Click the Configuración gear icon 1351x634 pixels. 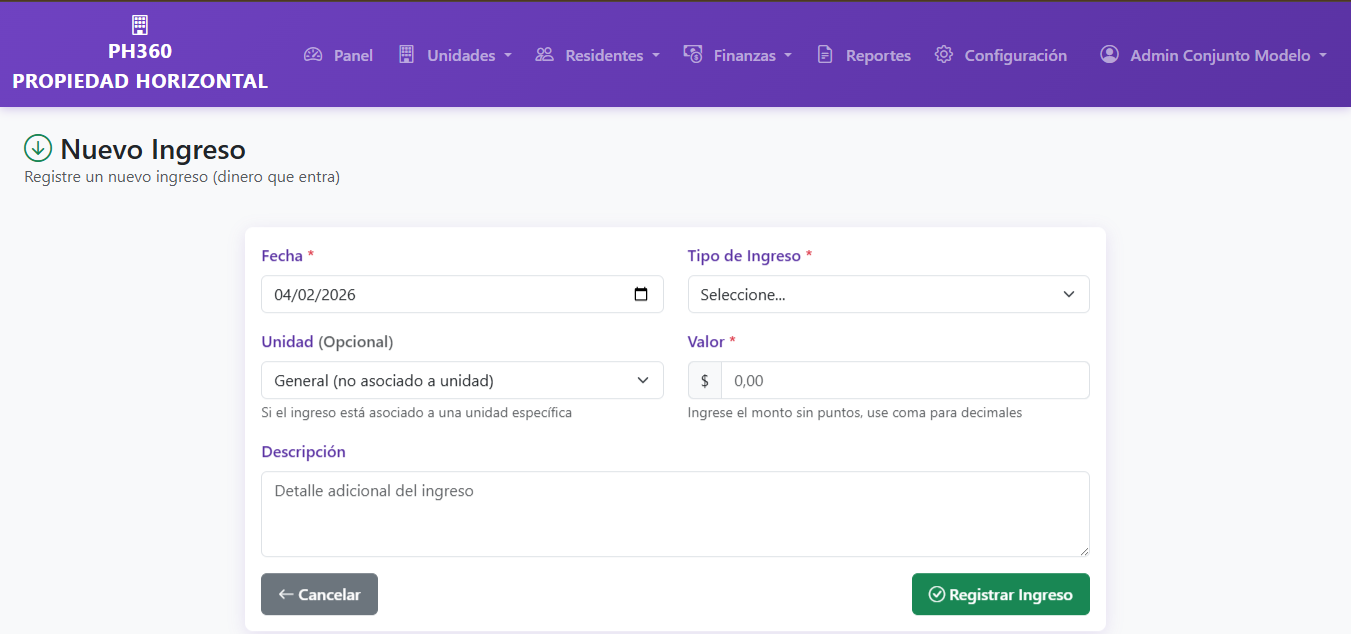coord(944,55)
